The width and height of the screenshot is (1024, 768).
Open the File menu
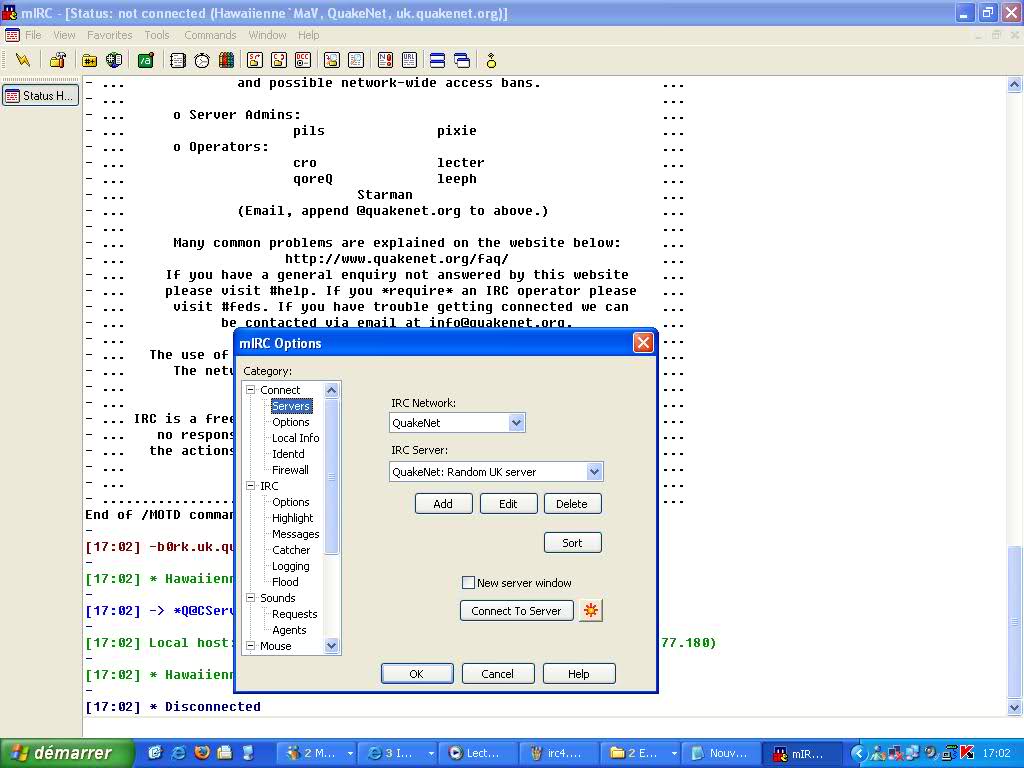[33, 35]
